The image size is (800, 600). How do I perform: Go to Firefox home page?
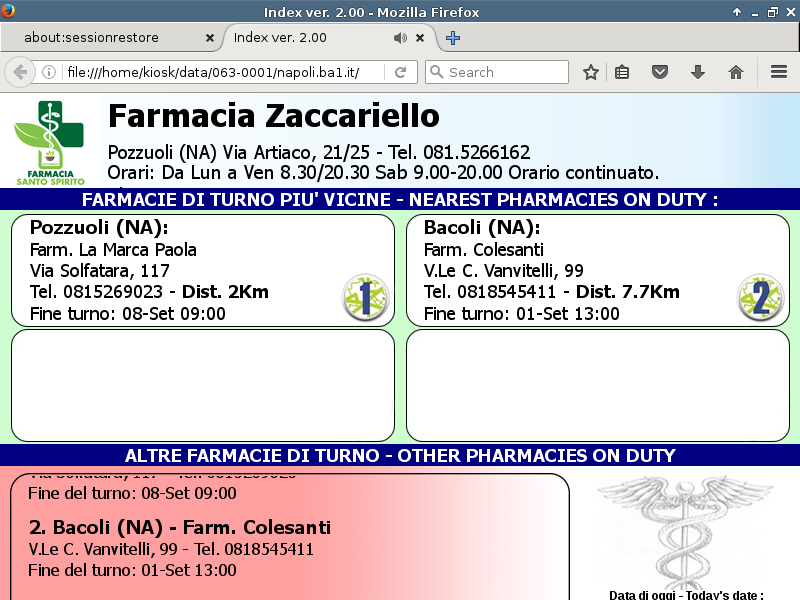point(736,72)
